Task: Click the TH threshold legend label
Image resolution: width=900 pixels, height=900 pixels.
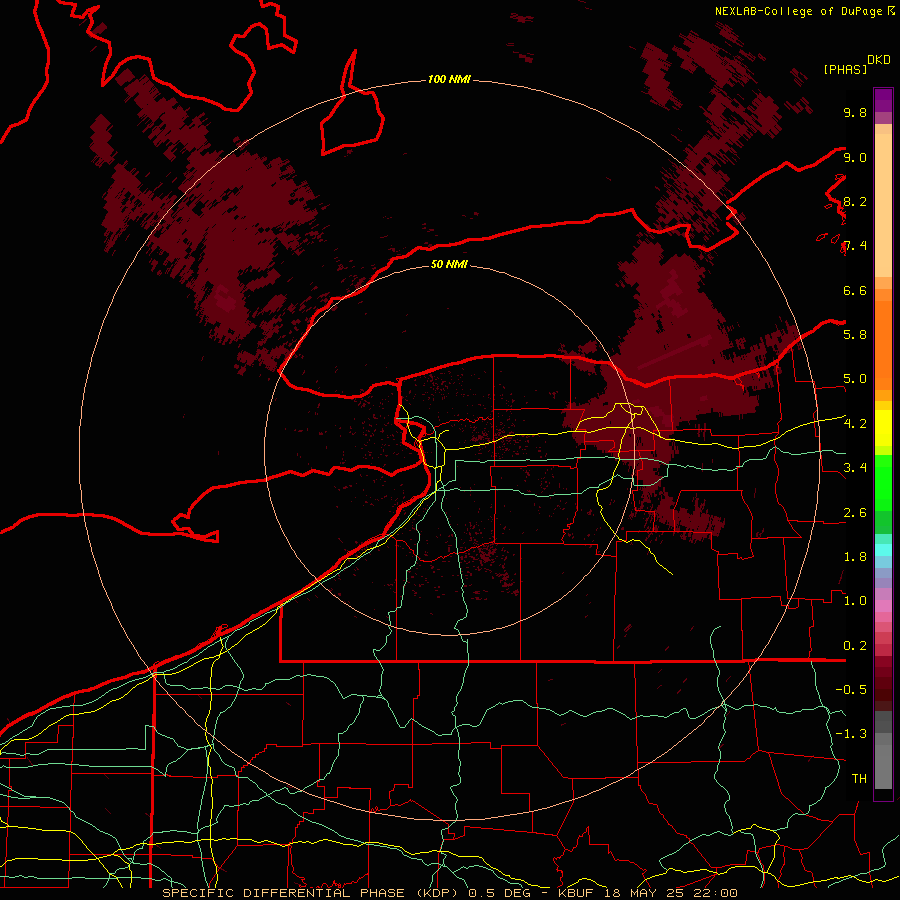Action: 859,779
